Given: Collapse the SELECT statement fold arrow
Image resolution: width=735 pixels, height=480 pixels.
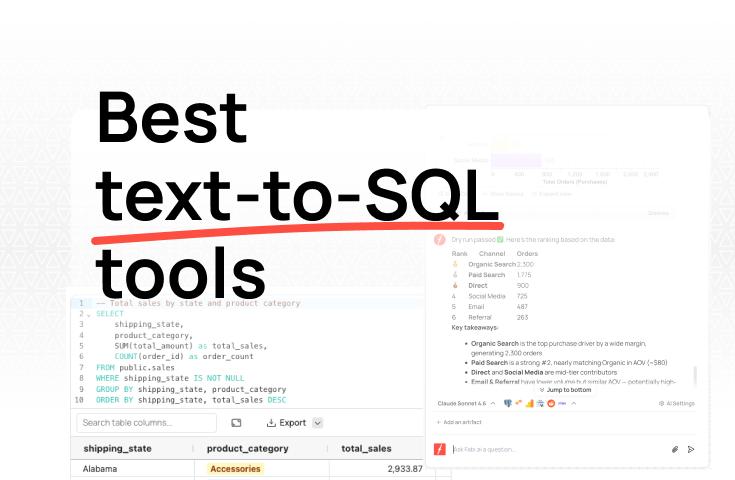Looking at the screenshot, I should (x=89, y=315).
